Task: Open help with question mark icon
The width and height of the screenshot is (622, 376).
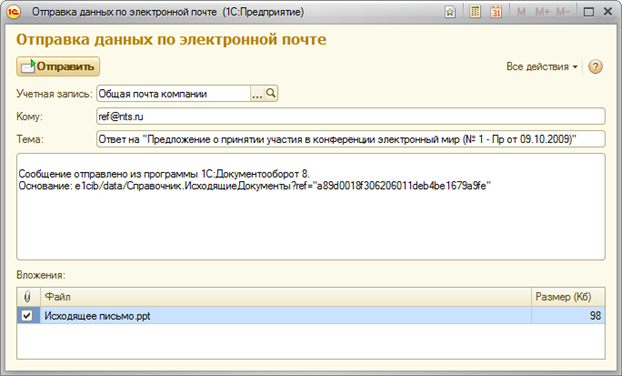Action: coord(595,67)
